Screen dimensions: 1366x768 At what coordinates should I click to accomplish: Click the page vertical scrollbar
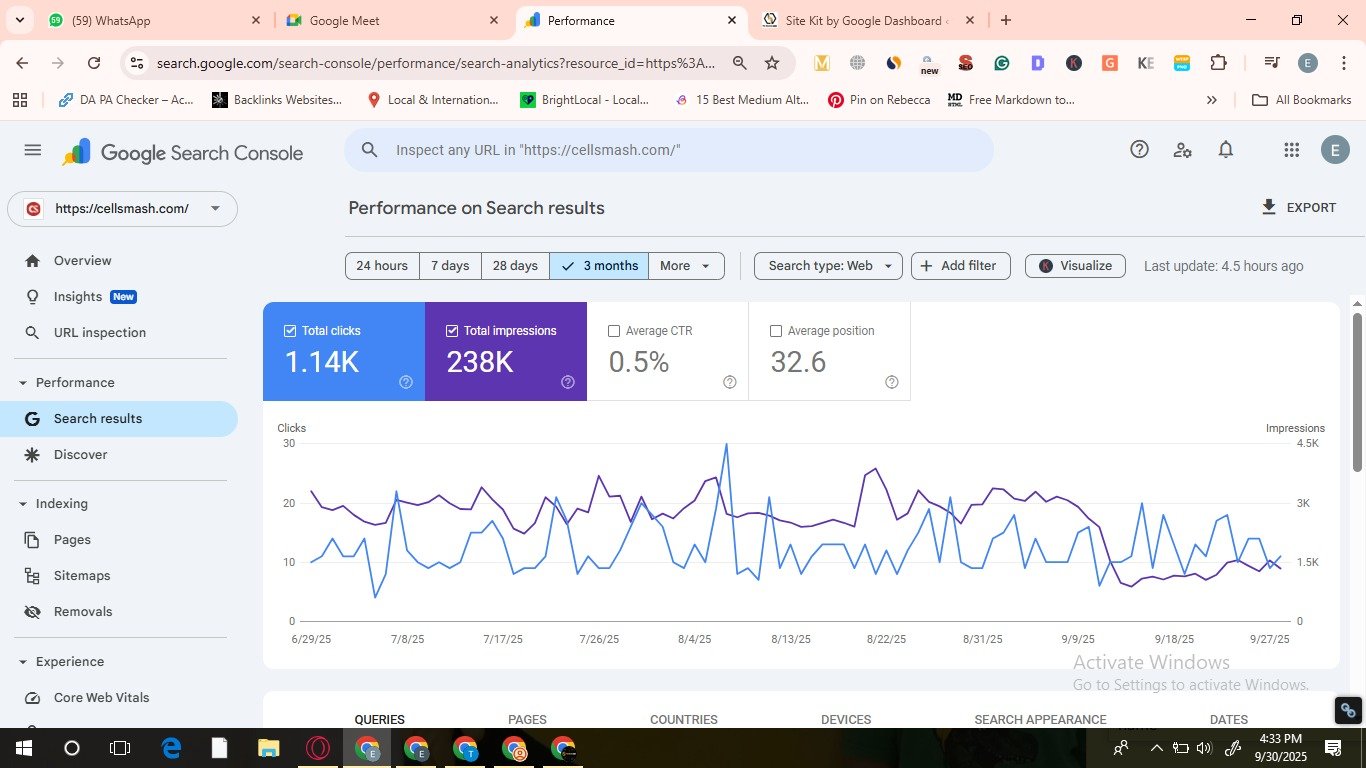tap(1357, 390)
